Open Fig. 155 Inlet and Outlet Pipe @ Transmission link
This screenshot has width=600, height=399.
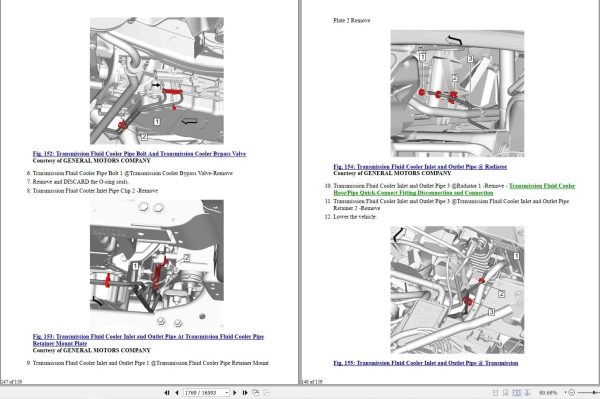pyautogui.click(x=426, y=363)
